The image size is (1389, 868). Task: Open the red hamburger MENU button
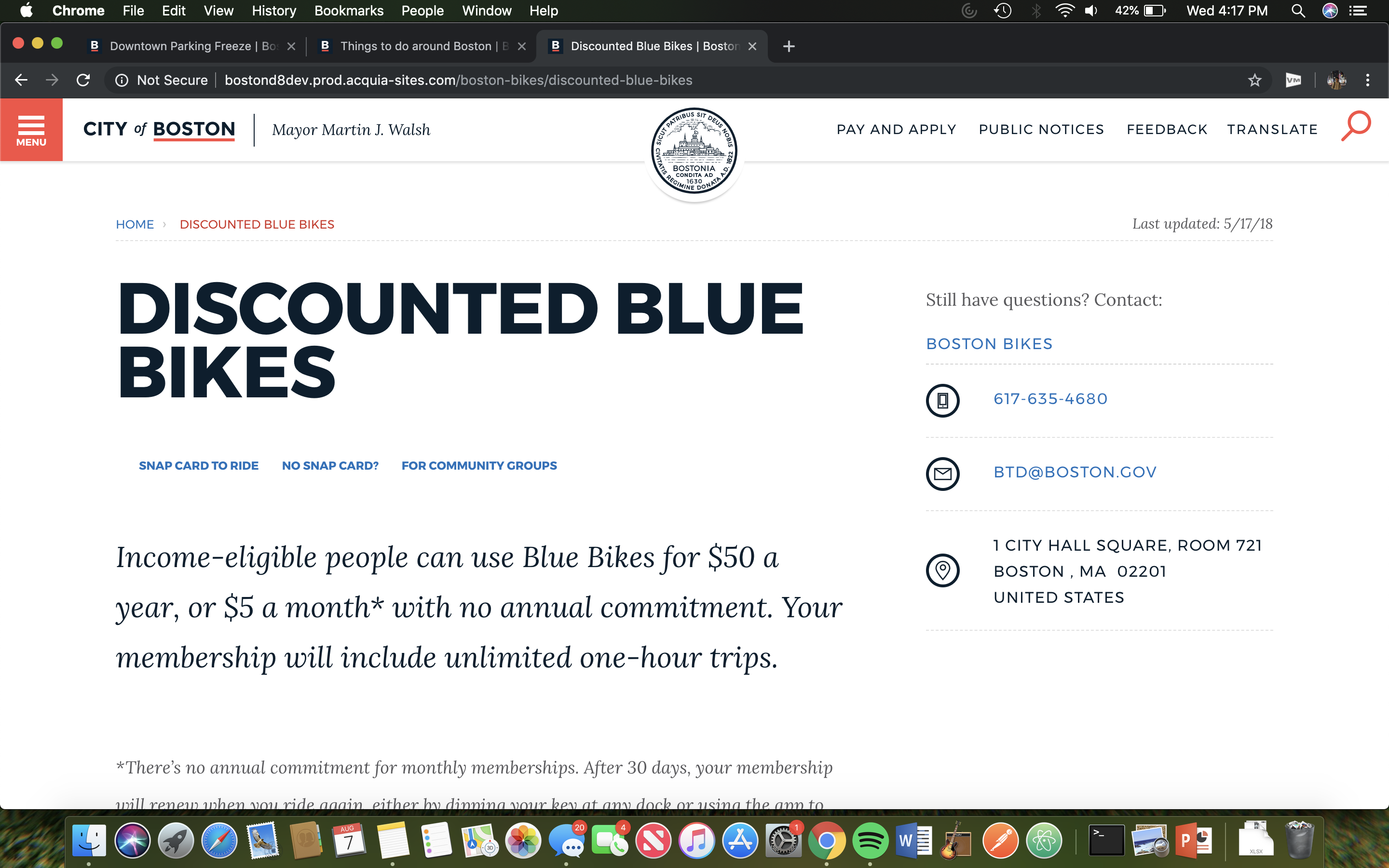point(31,130)
